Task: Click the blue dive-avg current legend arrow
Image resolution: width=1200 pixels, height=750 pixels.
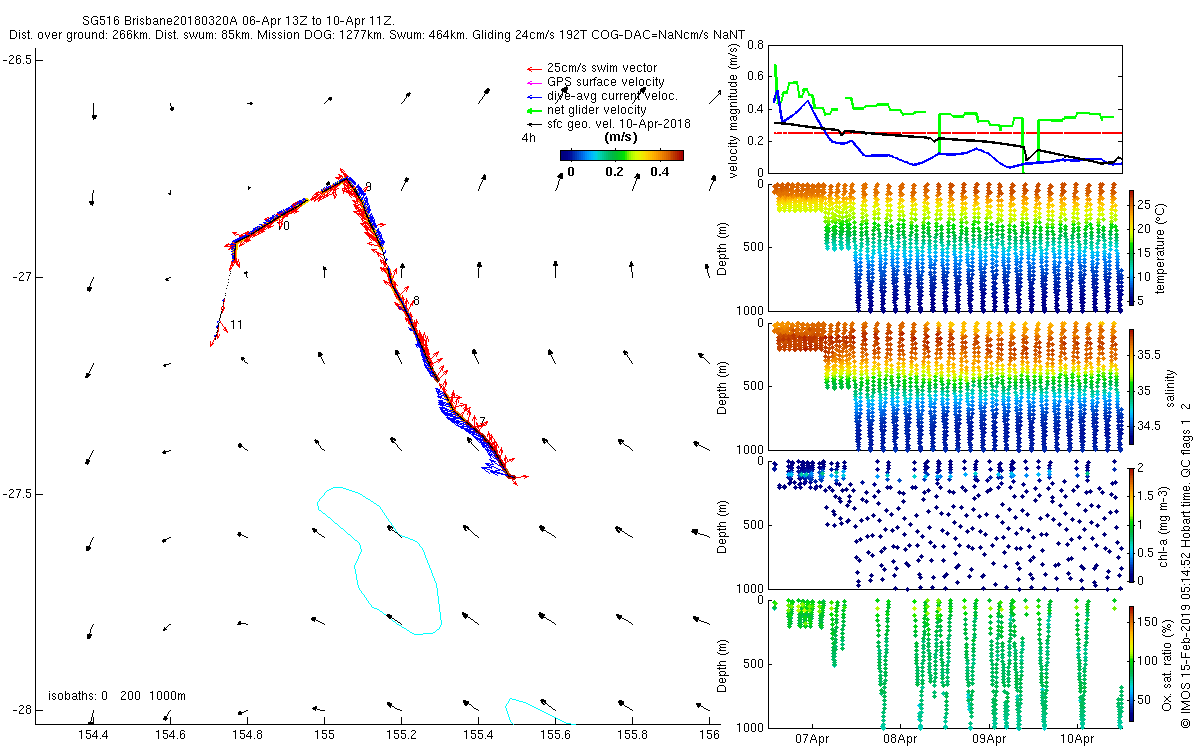Action: (x=532, y=96)
